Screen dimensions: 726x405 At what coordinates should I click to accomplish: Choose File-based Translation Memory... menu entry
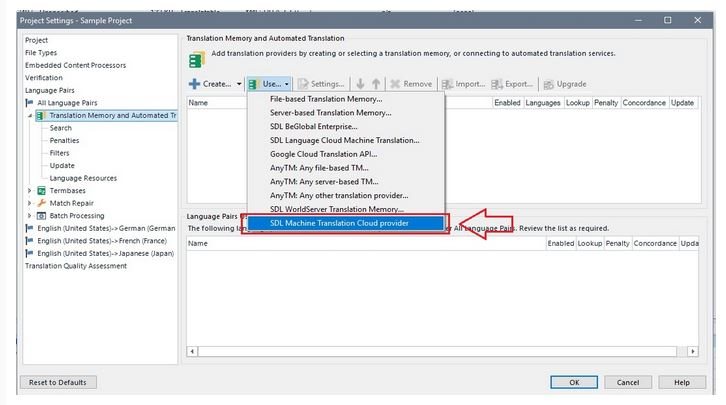point(346,99)
